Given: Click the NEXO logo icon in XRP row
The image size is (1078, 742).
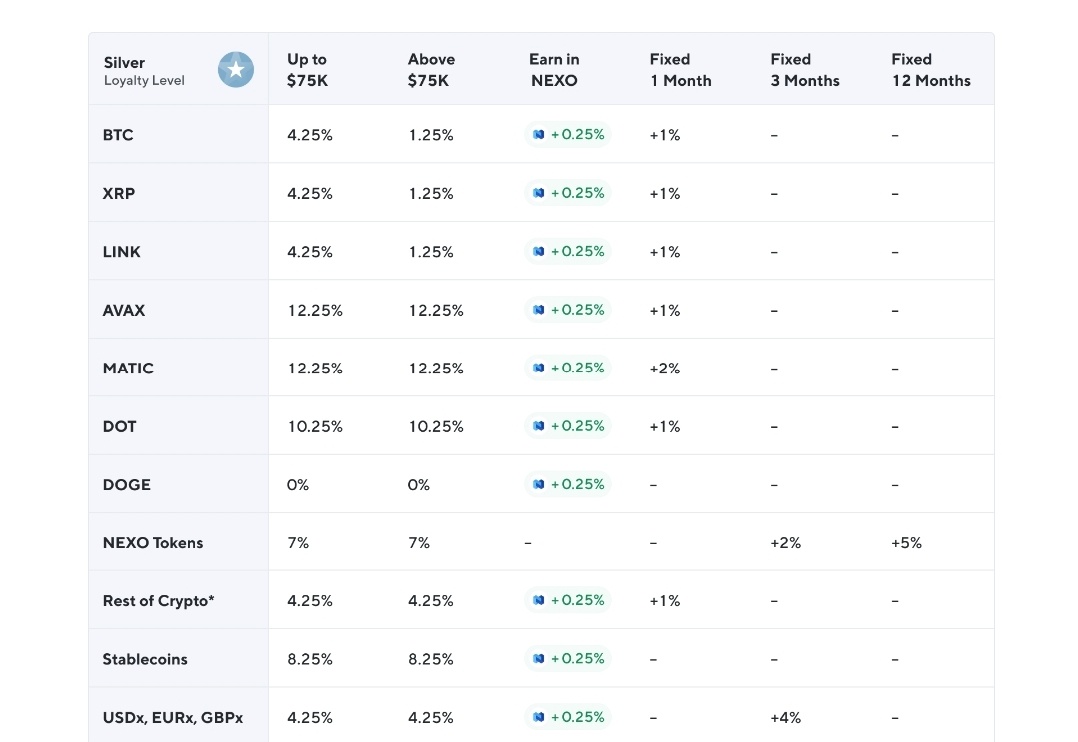Looking at the screenshot, I should (x=539, y=193).
